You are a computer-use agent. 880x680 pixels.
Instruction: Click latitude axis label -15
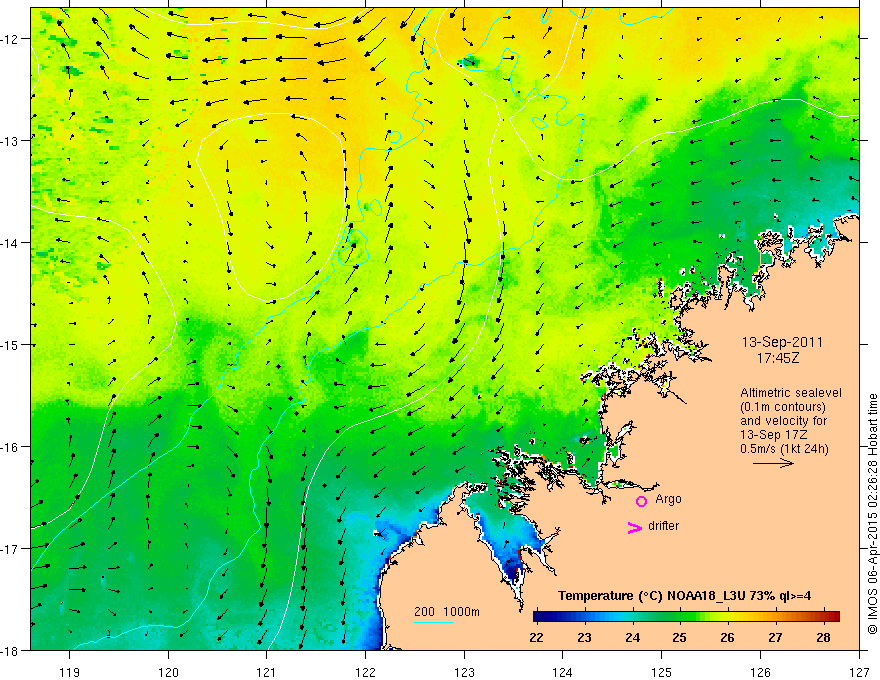coord(11,345)
